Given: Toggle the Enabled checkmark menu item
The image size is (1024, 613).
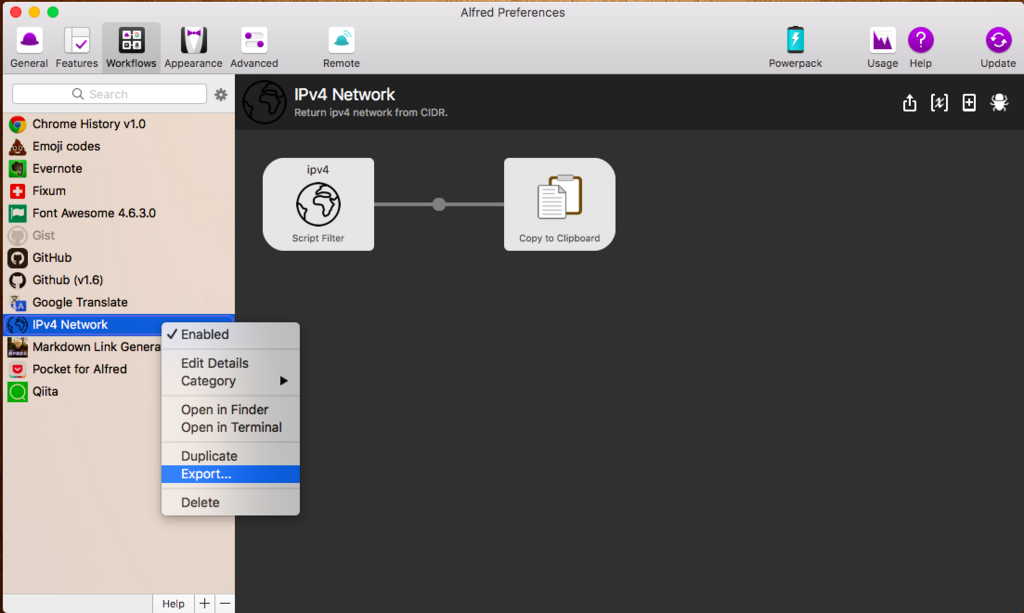Looking at the screenshot, I should coord(231,334).
